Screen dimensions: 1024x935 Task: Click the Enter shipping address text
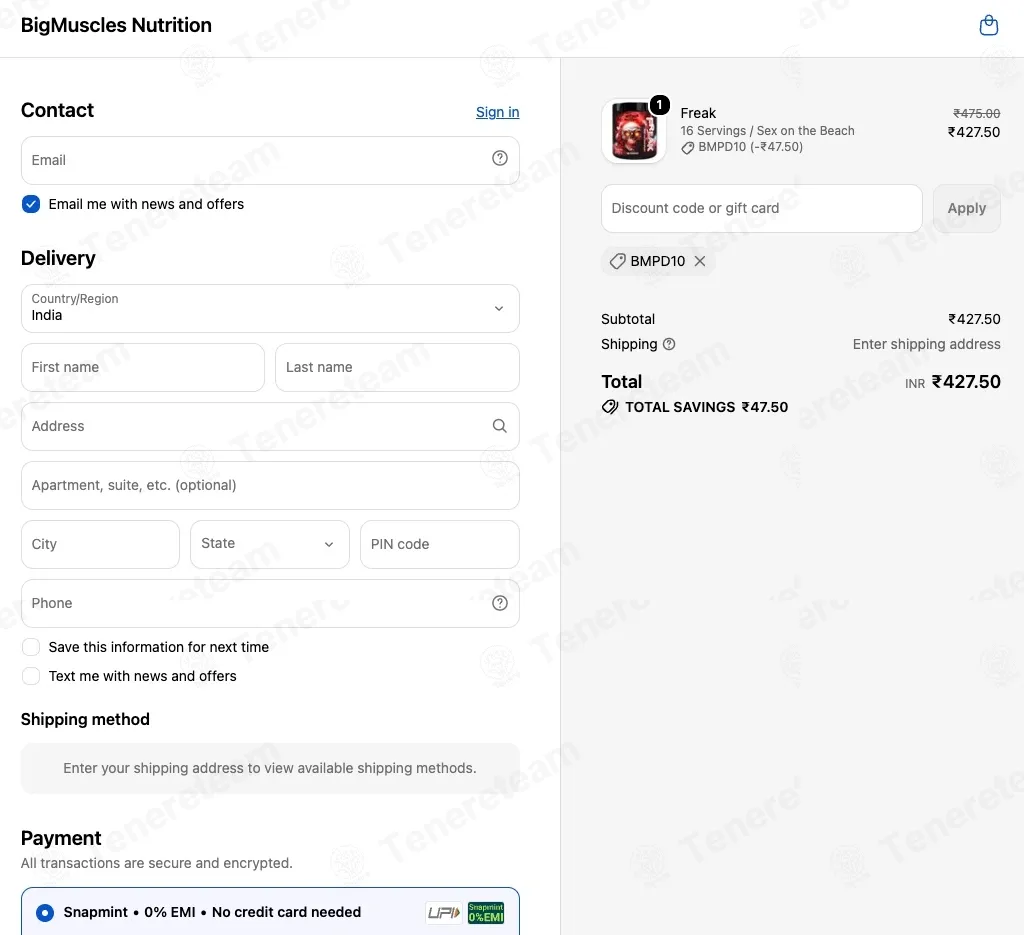coord(926,344)
